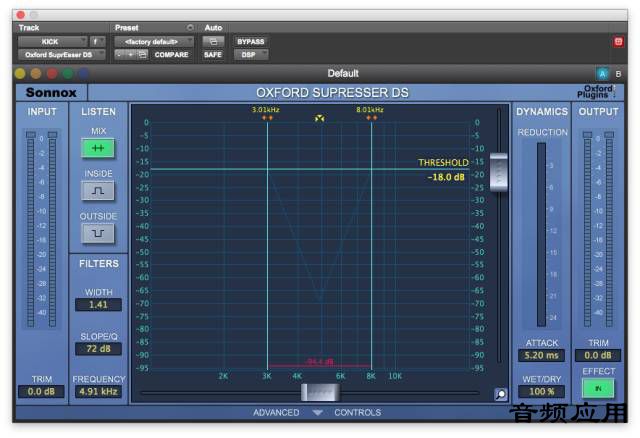Screen dimensions: 640x438
Task: Click the previous preset minus button
Action: click(x=119, y=55)
